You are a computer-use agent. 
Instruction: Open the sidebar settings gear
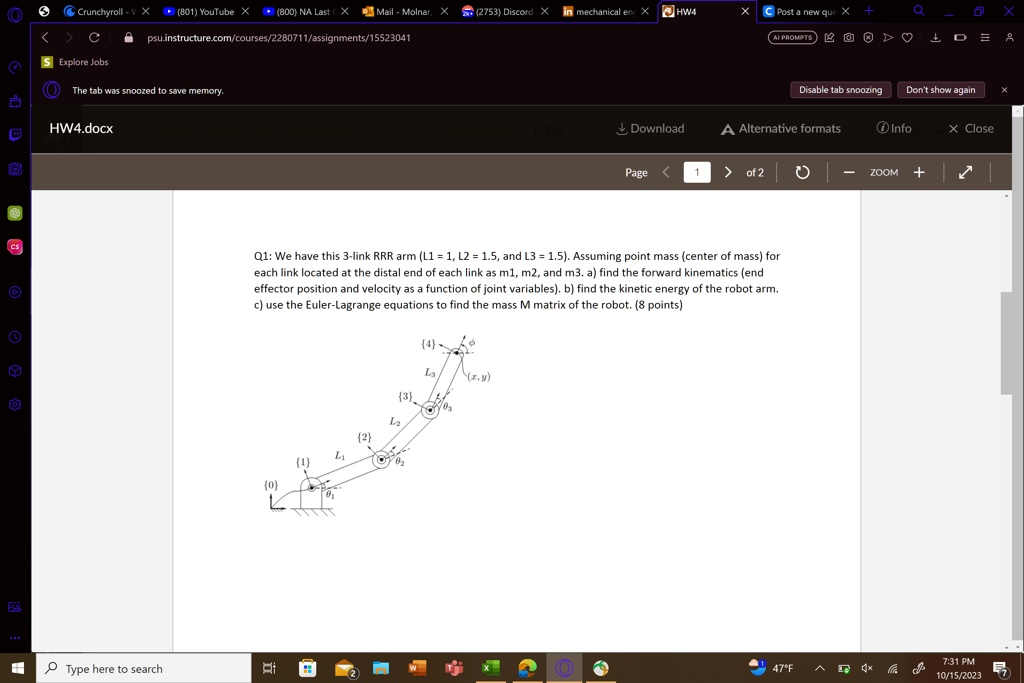pyautogui.click(x=13, y=404)
